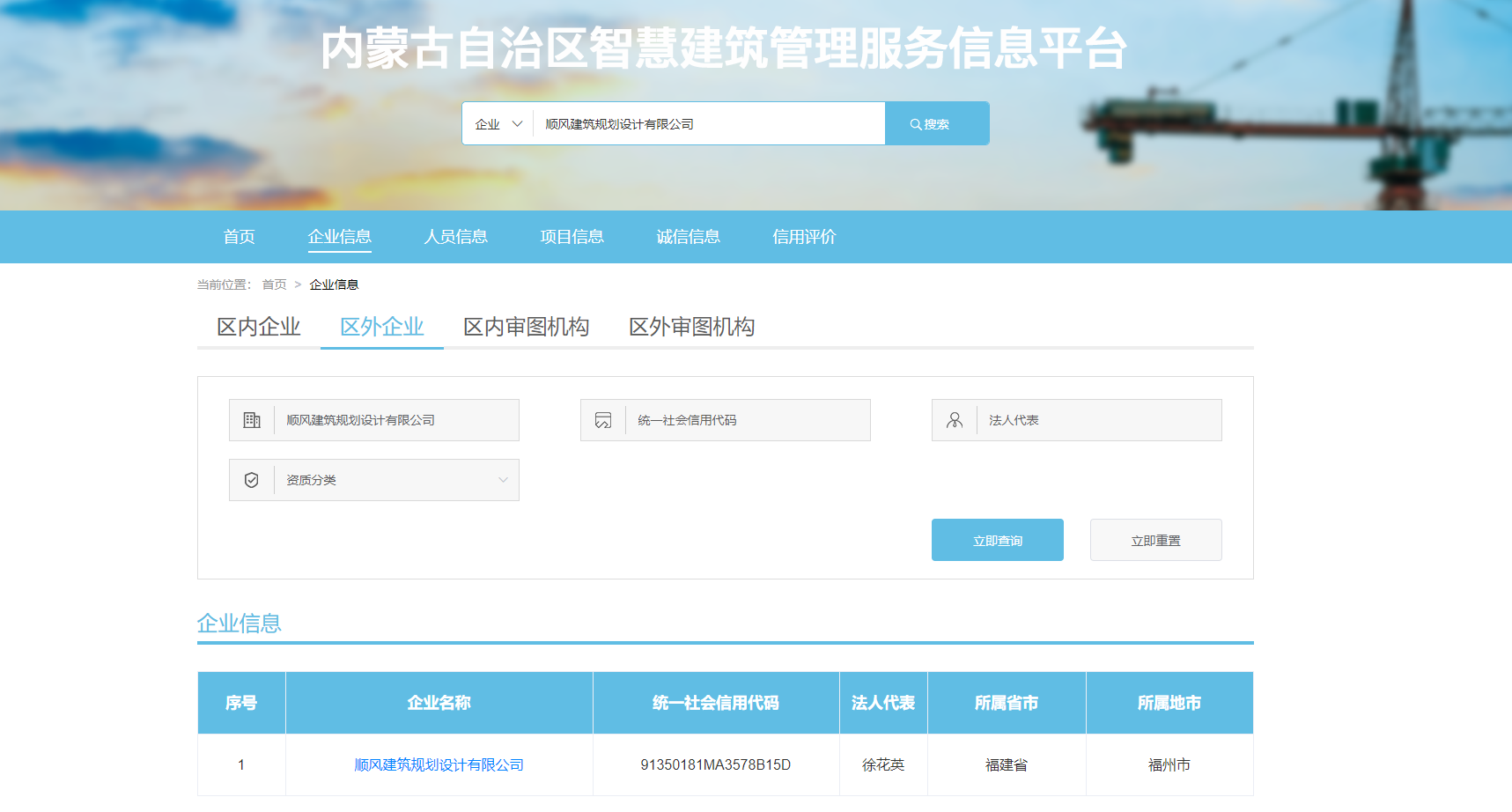The image size is (1512, 812).
Task: Click 企业信息 in the breadcrumb
Action: click(x=334, y=284)
